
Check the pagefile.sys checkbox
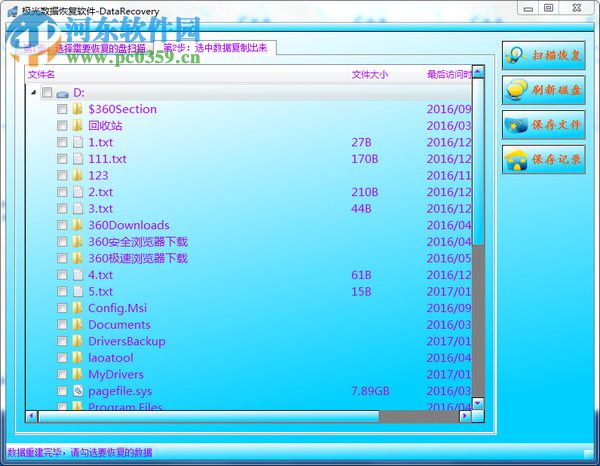pyautogui.click(x=62, y=391)
